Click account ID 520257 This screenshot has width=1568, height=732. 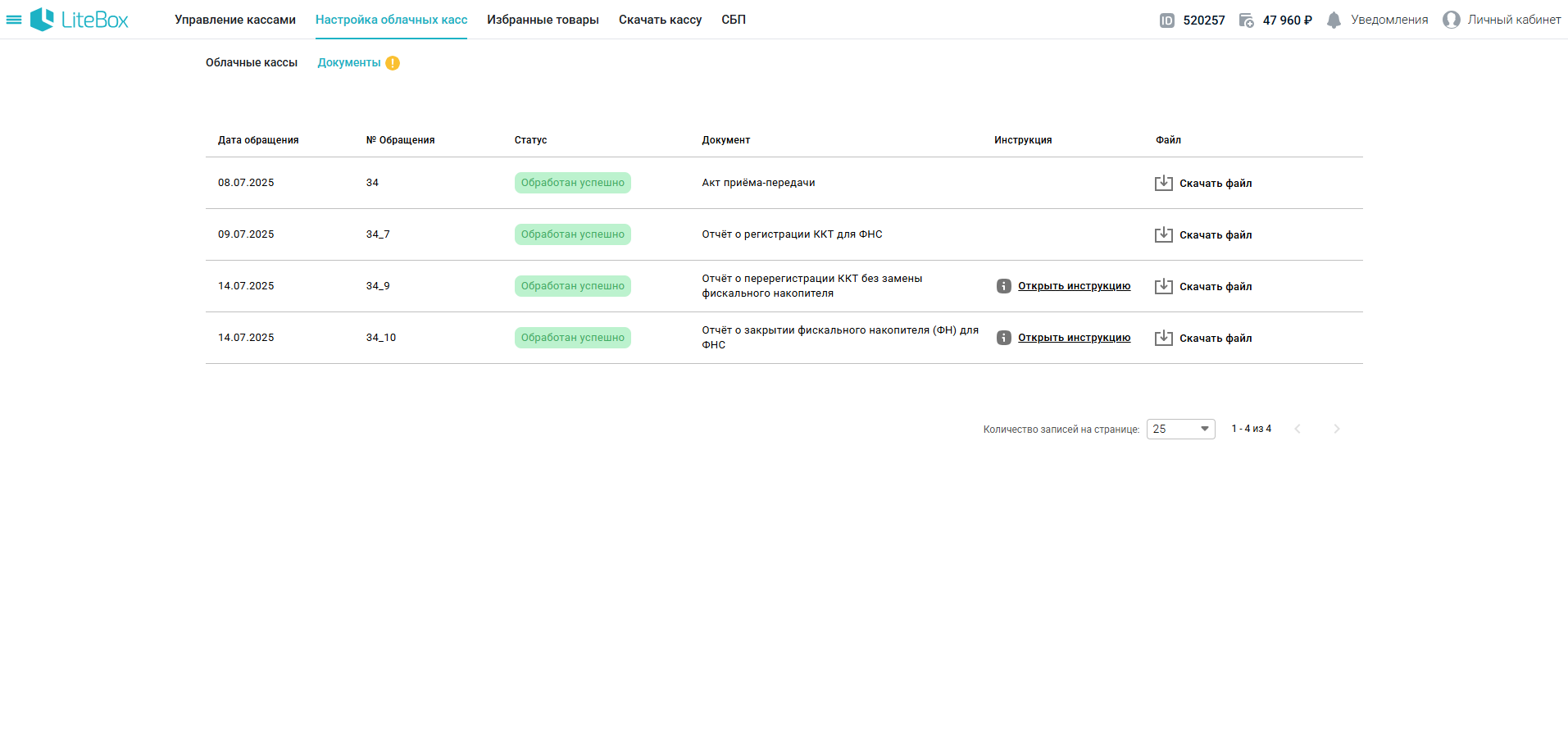coord(1204,20)
